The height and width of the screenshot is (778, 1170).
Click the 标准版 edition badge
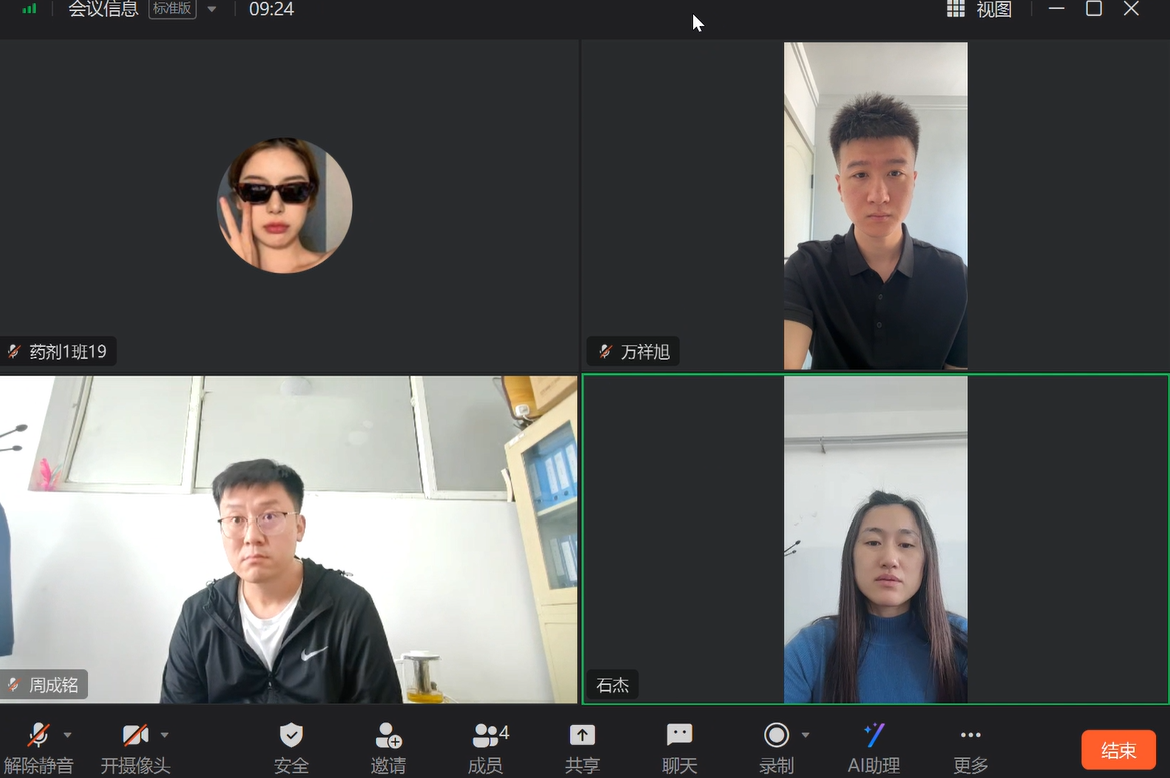(x=172, y=9)
